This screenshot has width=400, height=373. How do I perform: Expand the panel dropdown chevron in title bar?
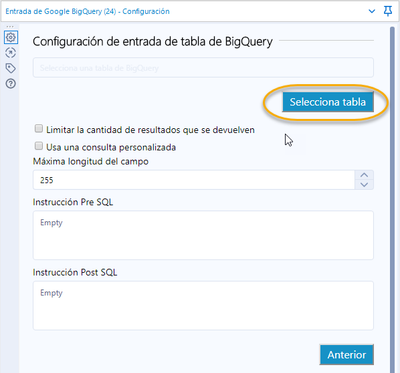[372, 11]
